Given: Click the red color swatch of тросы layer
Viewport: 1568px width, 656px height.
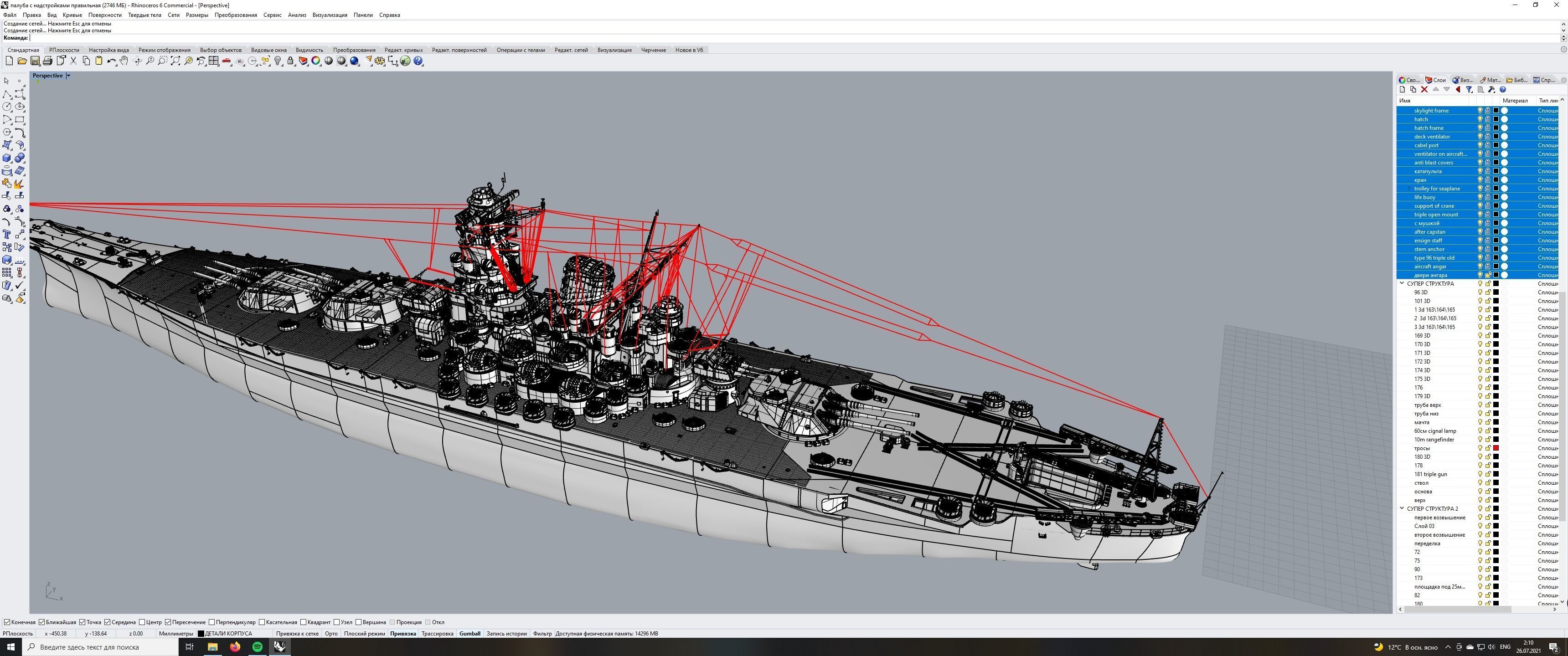Looking at the screenshot, I should [1496, 448].
